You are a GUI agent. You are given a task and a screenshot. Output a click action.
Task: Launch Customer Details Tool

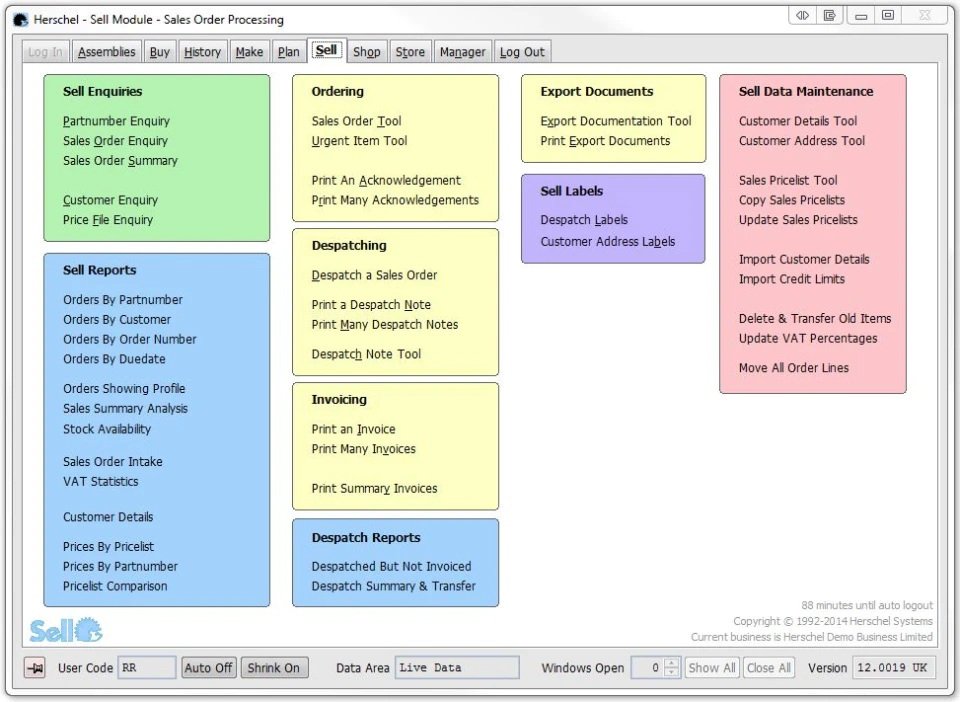(x=798, y=121)
